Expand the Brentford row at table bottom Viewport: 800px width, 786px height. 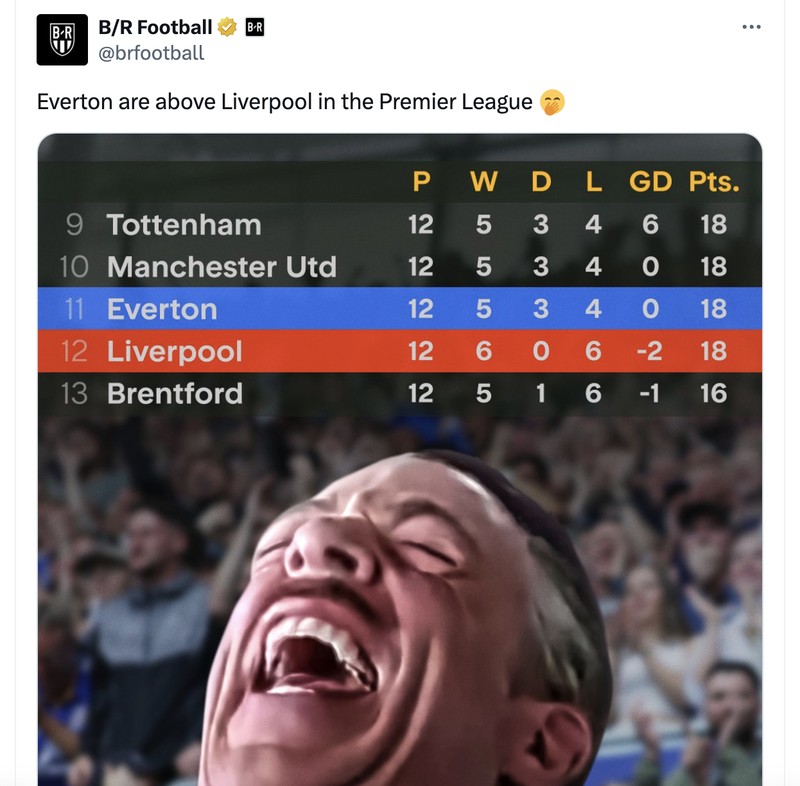point(400,393)
